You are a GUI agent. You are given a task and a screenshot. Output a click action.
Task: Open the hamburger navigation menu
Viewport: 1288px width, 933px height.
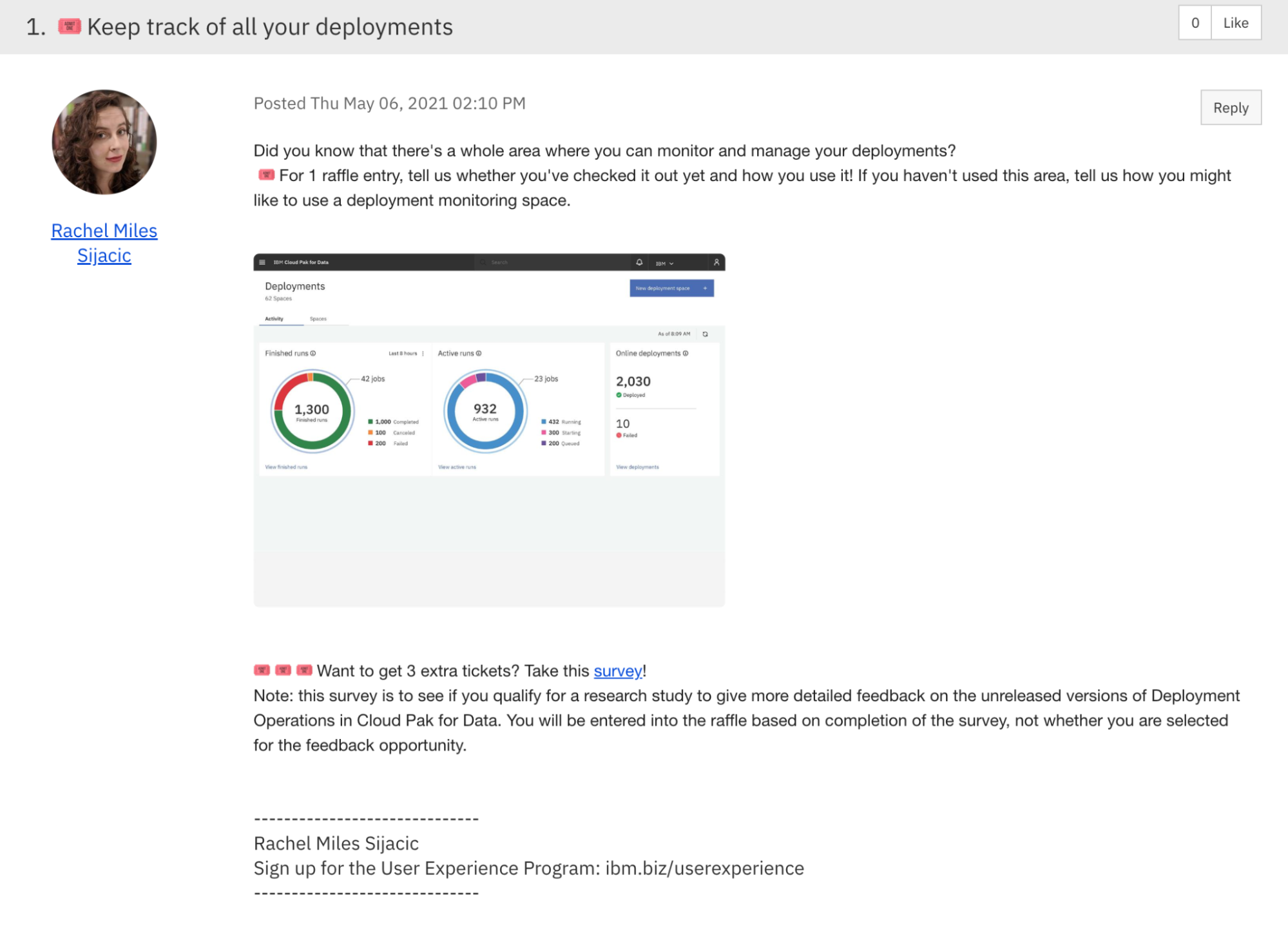pos(262,262)
